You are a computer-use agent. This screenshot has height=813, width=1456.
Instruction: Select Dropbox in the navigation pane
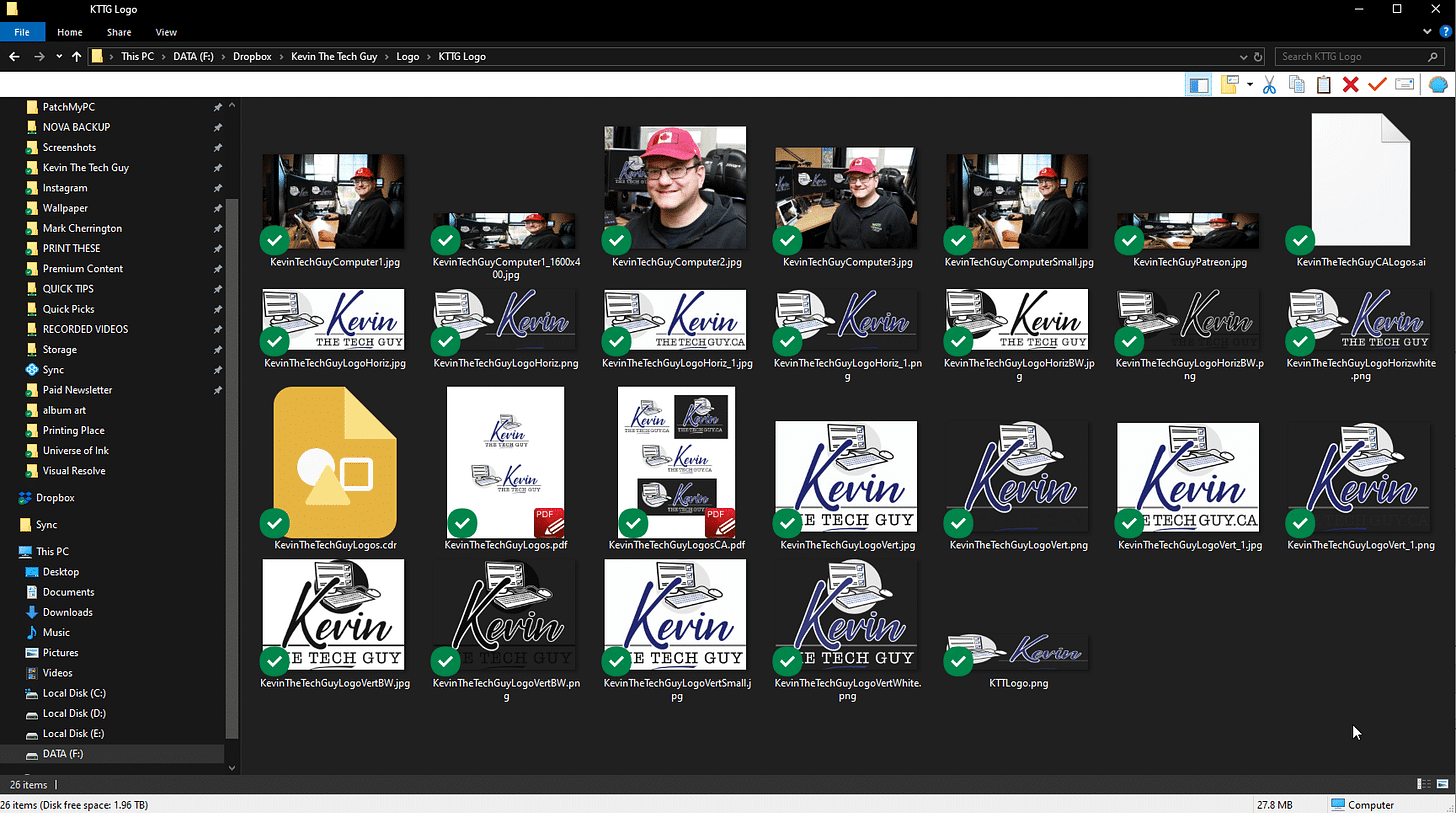[56, 497]
